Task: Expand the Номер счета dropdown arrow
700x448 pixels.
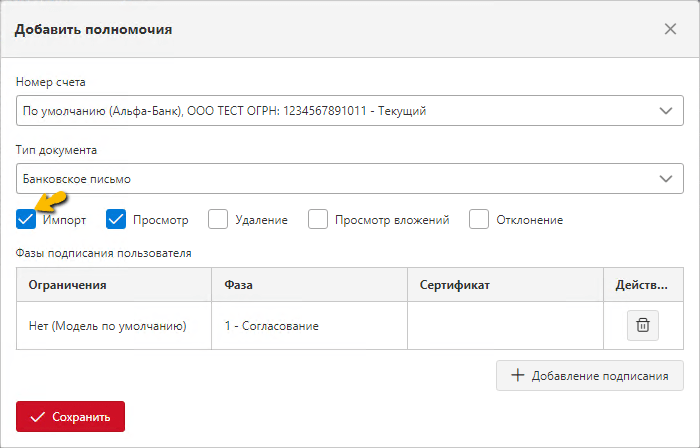Action: pyautogui.click(x=666, y=111)
